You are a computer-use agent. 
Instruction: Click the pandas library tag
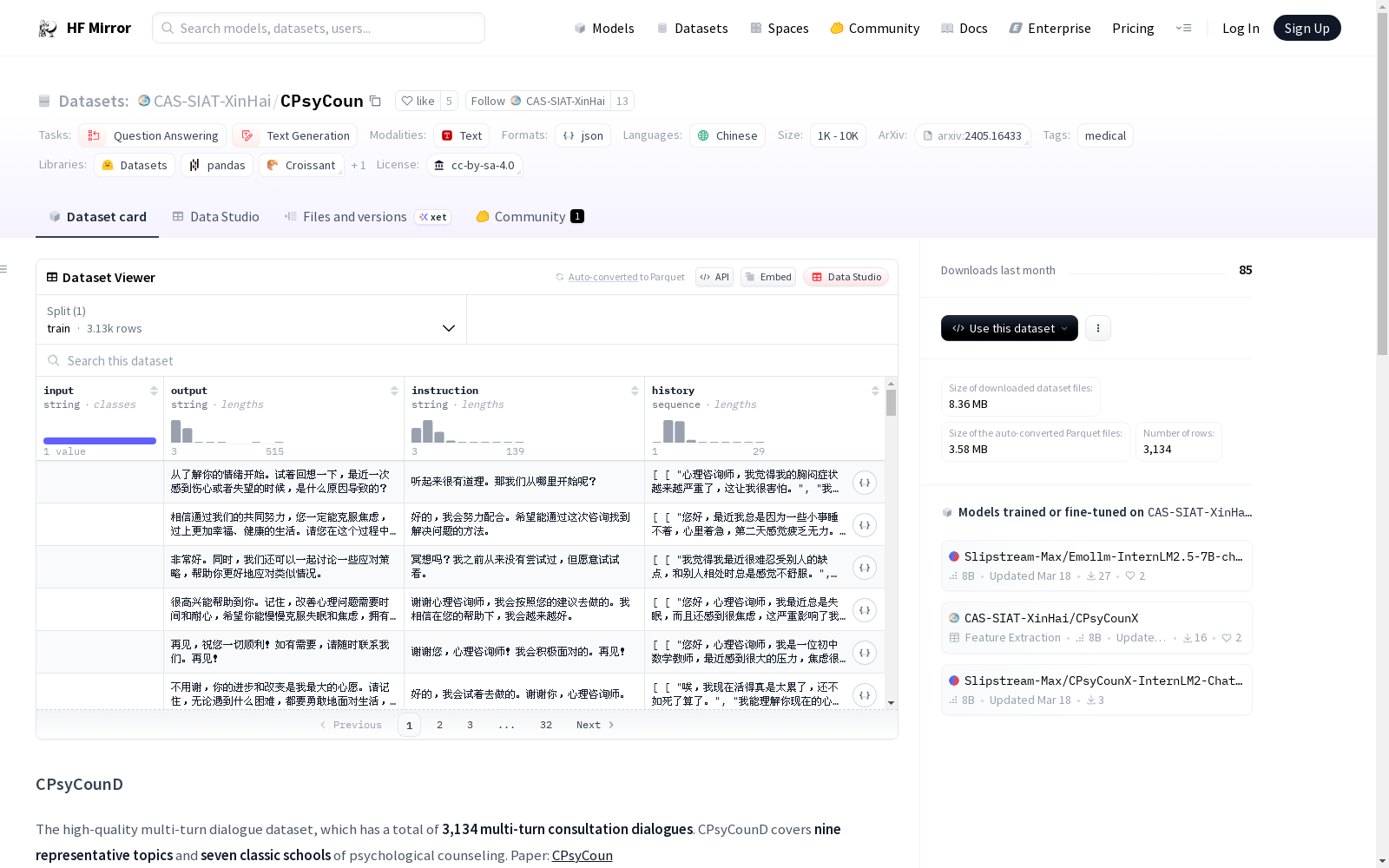click(217, 165)
